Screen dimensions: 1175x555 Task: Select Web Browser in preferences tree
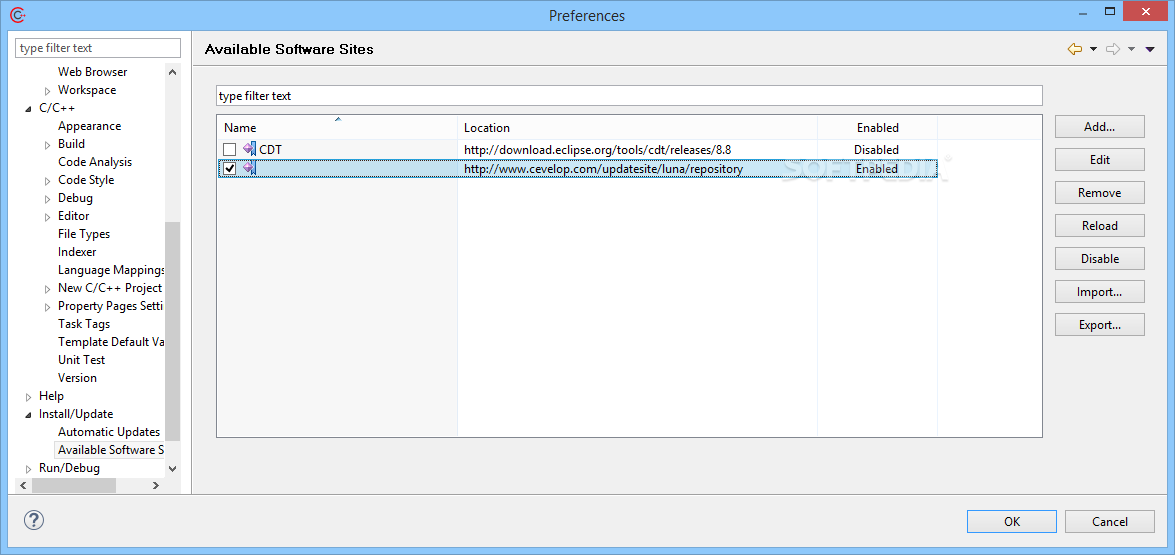(x=92, y=72)
